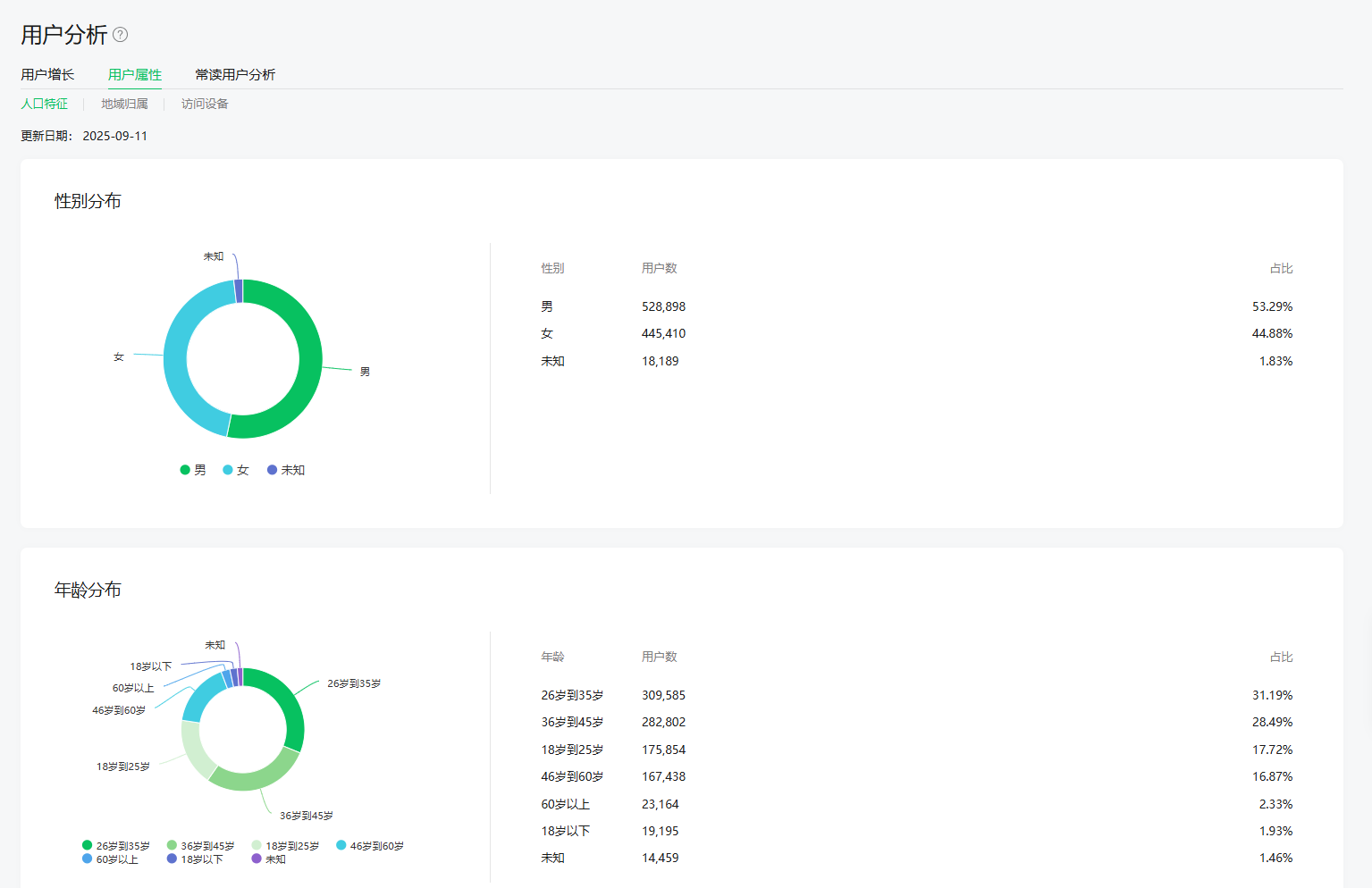Click the 用户数 header in age table
The image size is (1372, 888).
click(660, 657)
